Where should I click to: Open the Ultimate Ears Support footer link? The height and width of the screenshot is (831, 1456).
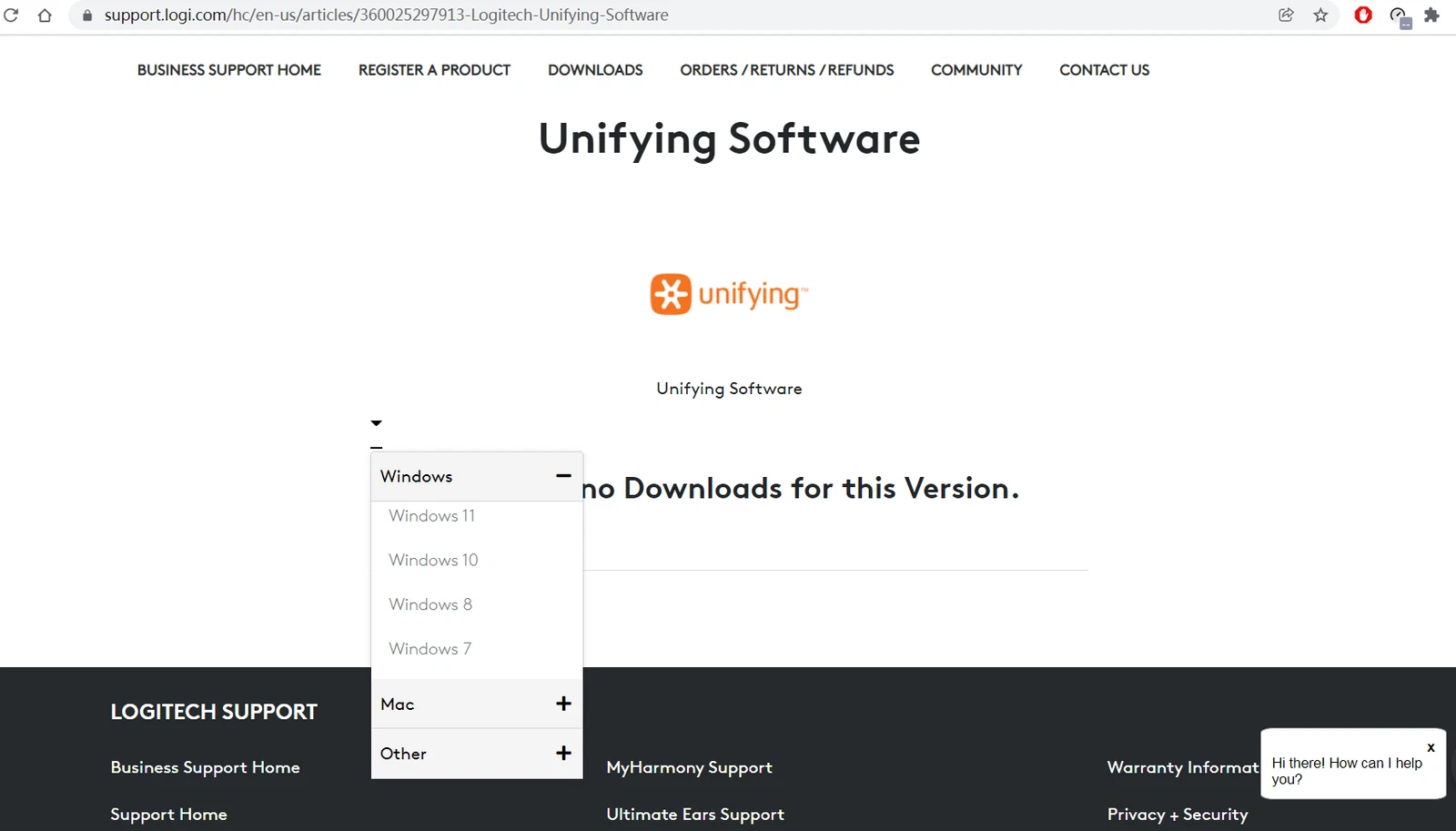pos(695,815)
